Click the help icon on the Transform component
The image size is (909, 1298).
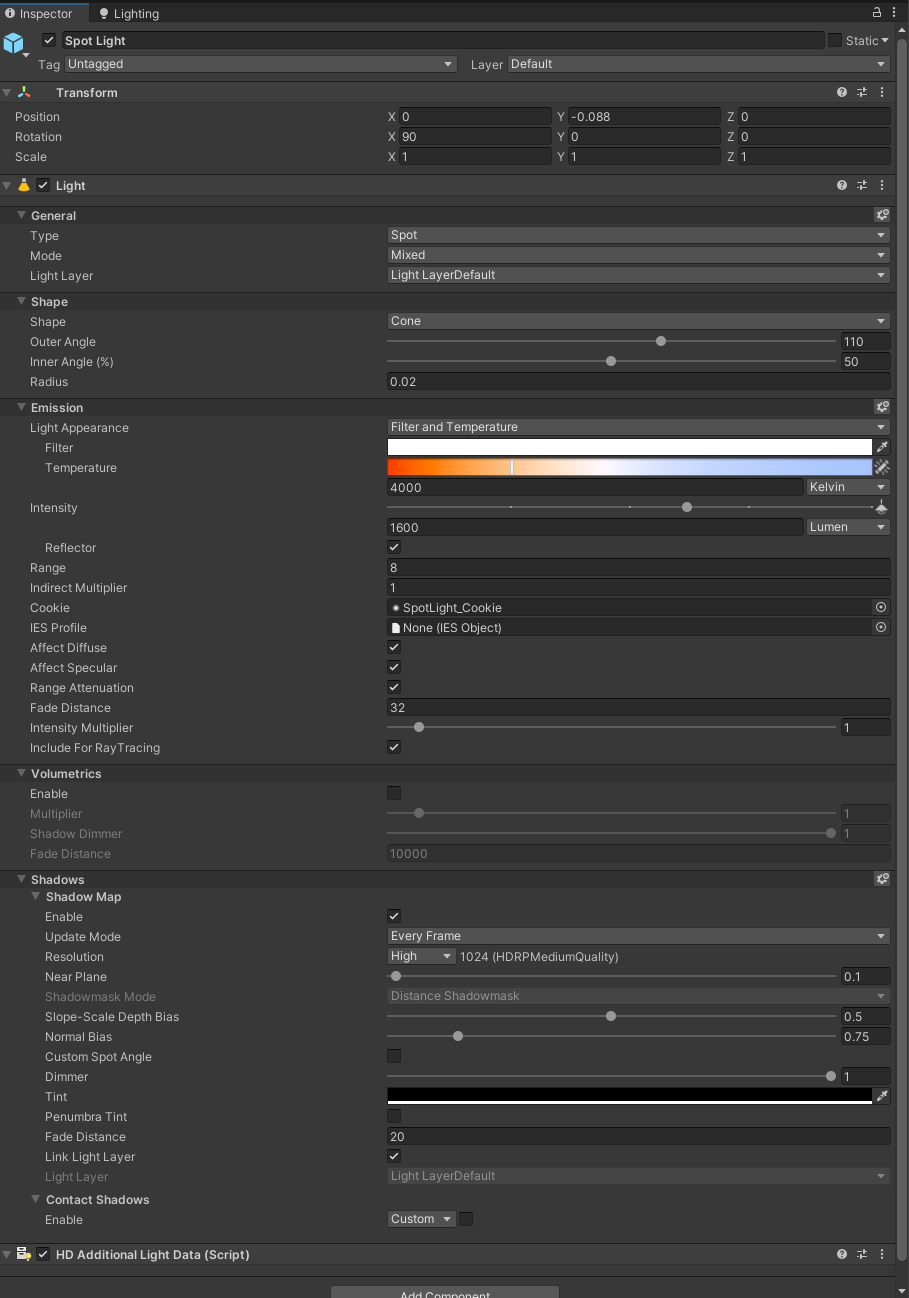point(841,92)
